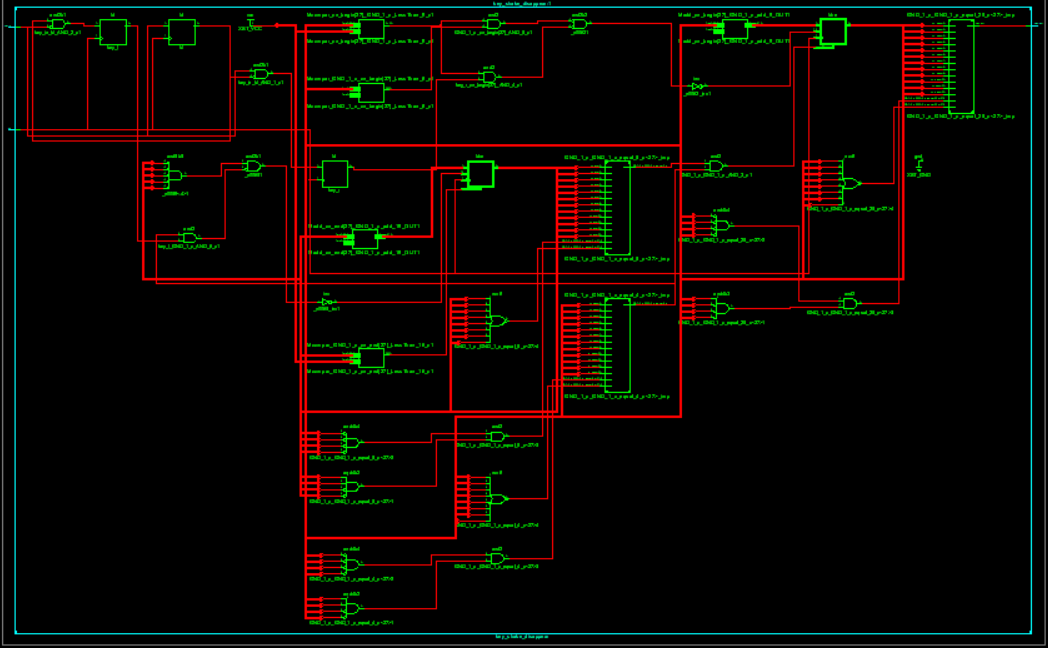The width and height of the screenshot is (1048, 648).
Task: Select the M flip-flop in the middle row
Action: [x=334, y=172]
